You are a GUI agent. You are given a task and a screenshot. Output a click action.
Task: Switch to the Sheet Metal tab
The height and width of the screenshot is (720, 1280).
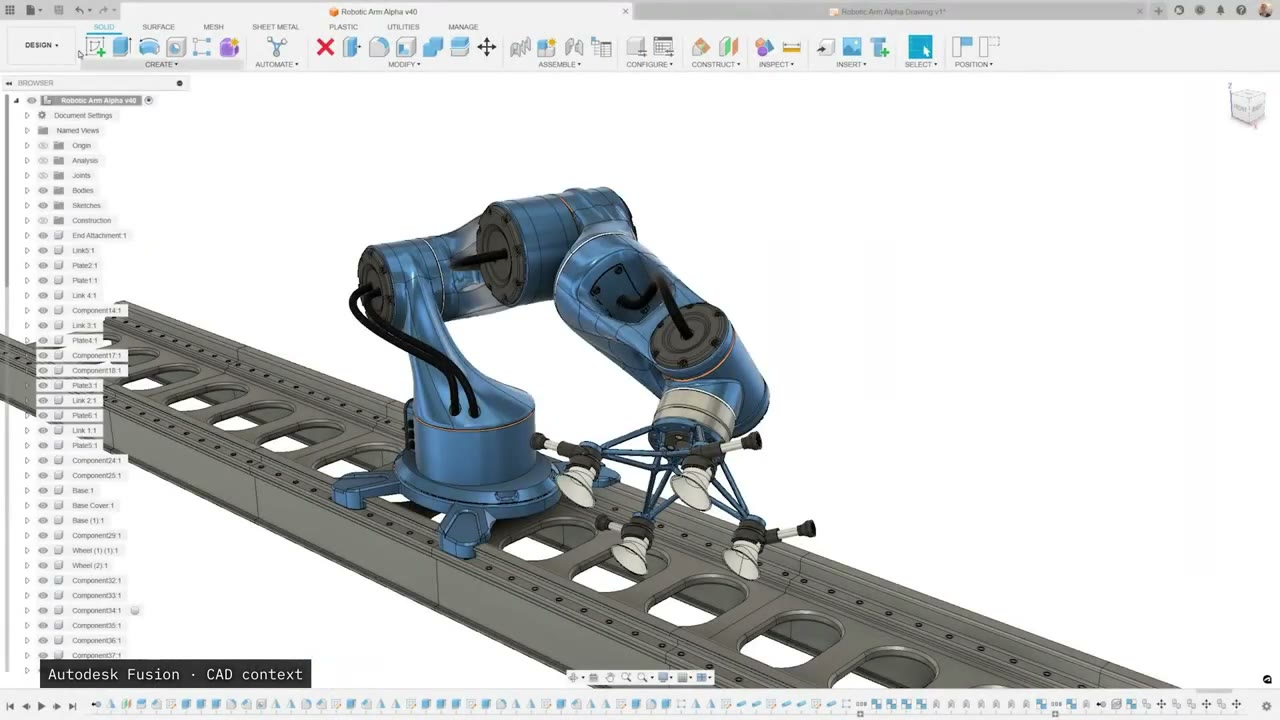pyautogui.click(x=275, y=27)
